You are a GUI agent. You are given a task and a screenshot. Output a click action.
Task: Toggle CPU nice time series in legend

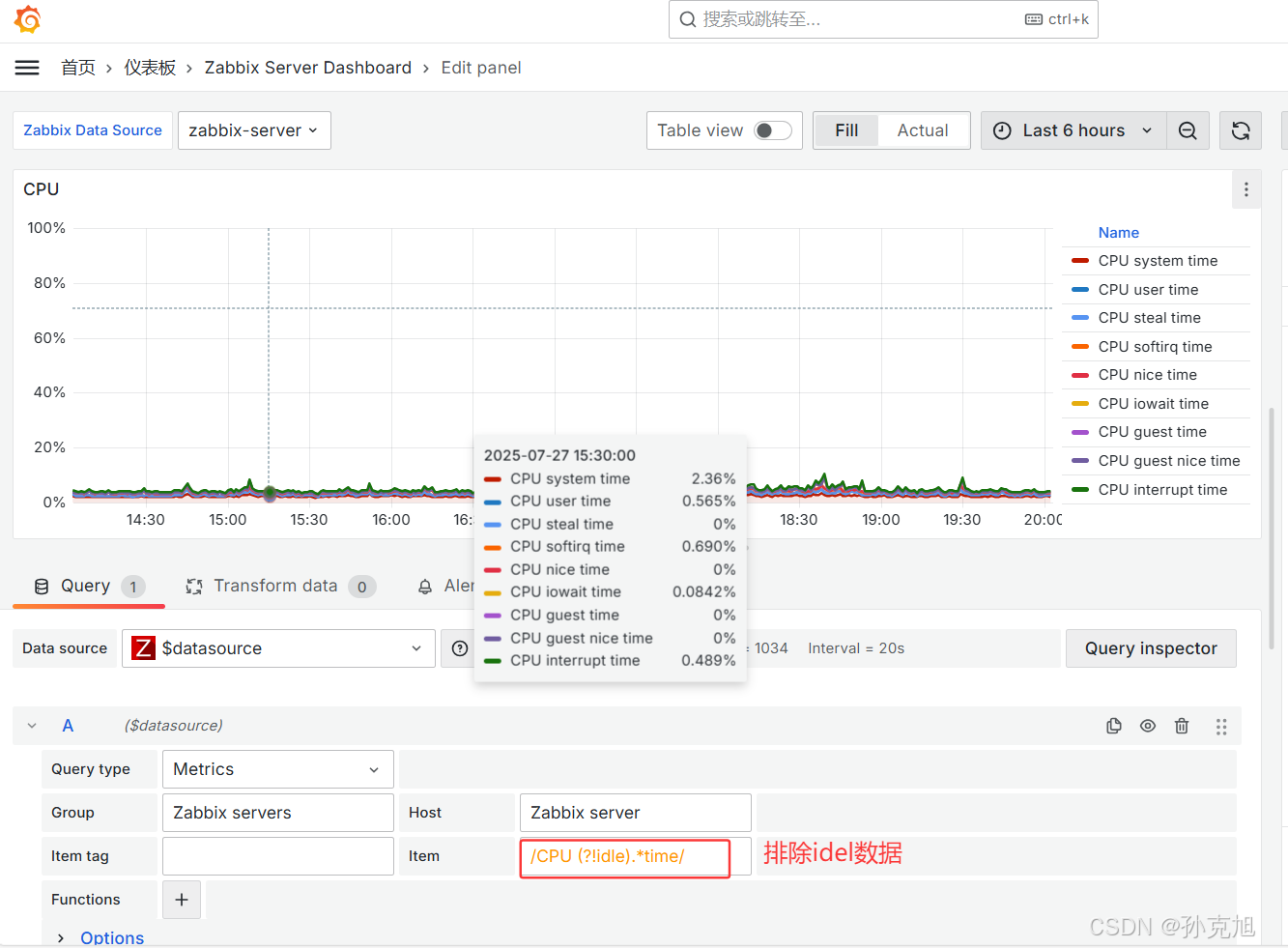pyautogui.click(x=1148, y=375)
